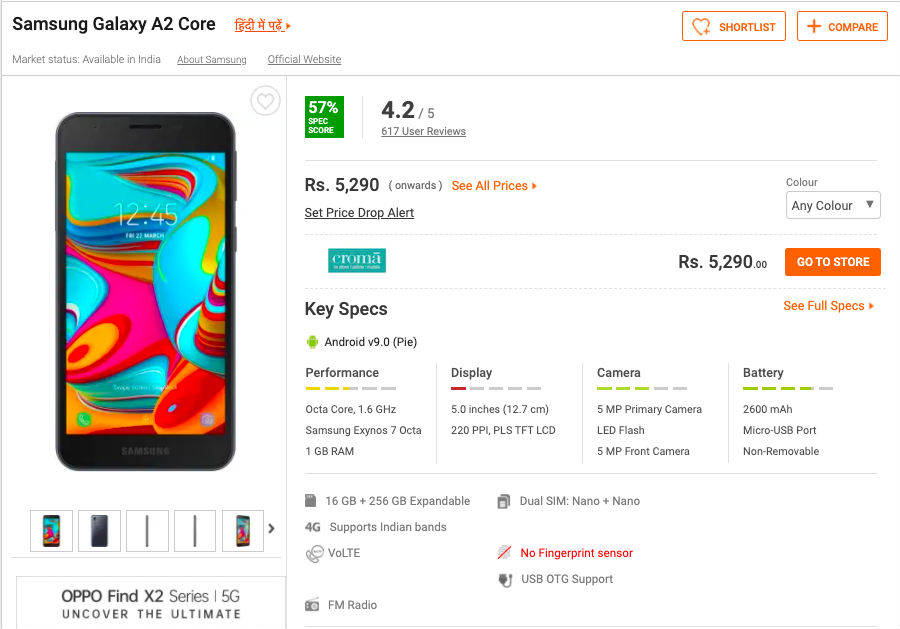Click the VoLTE icon

point(314,553)
